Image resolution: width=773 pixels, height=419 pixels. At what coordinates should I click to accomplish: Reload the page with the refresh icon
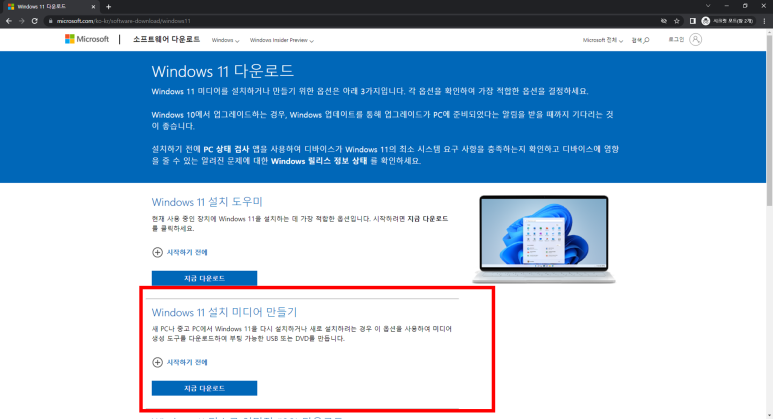pos(35,21)
